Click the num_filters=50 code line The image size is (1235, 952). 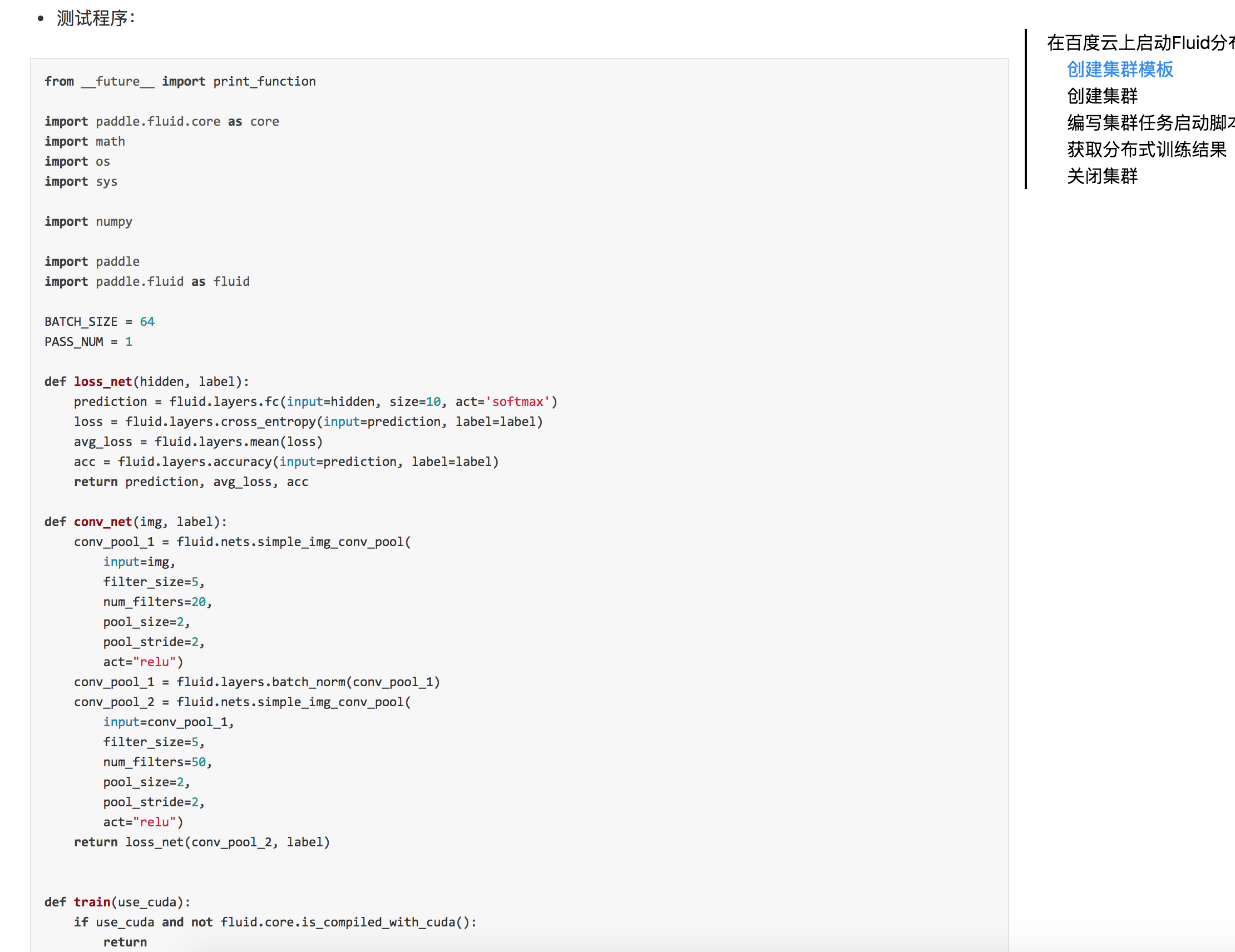(x=157, y=762)
